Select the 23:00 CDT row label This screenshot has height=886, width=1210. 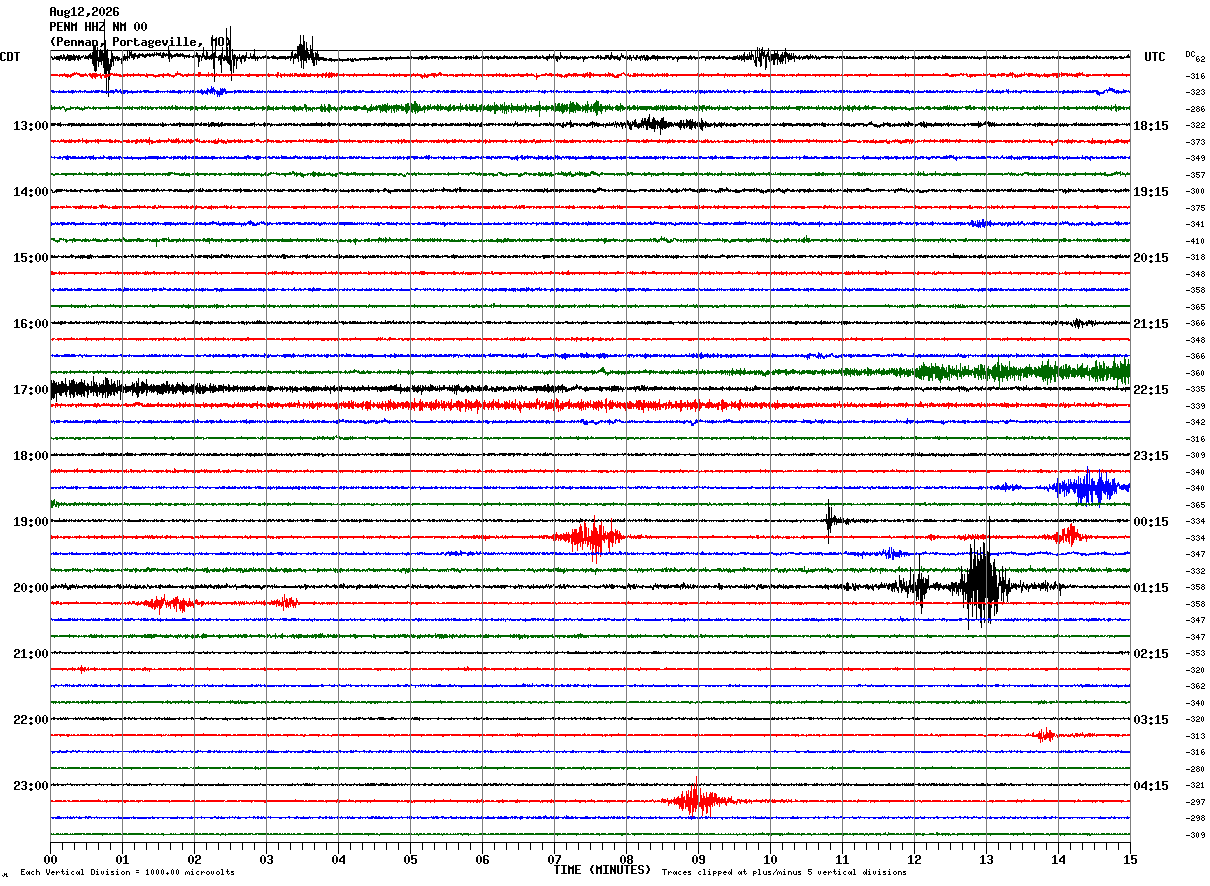click(30, 786)
